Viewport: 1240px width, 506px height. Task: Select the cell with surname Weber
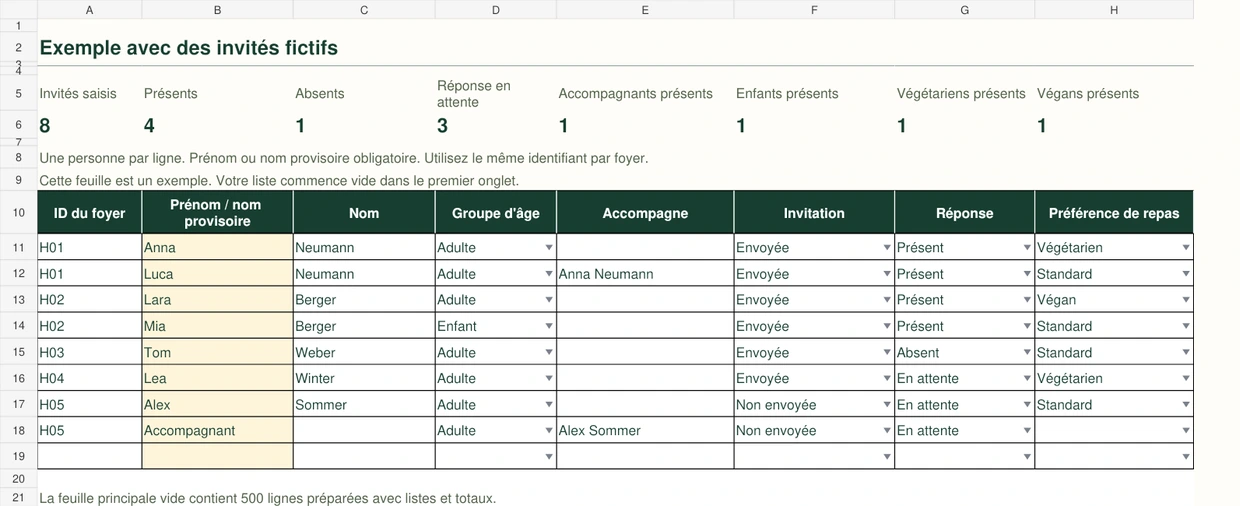[364, 352]
